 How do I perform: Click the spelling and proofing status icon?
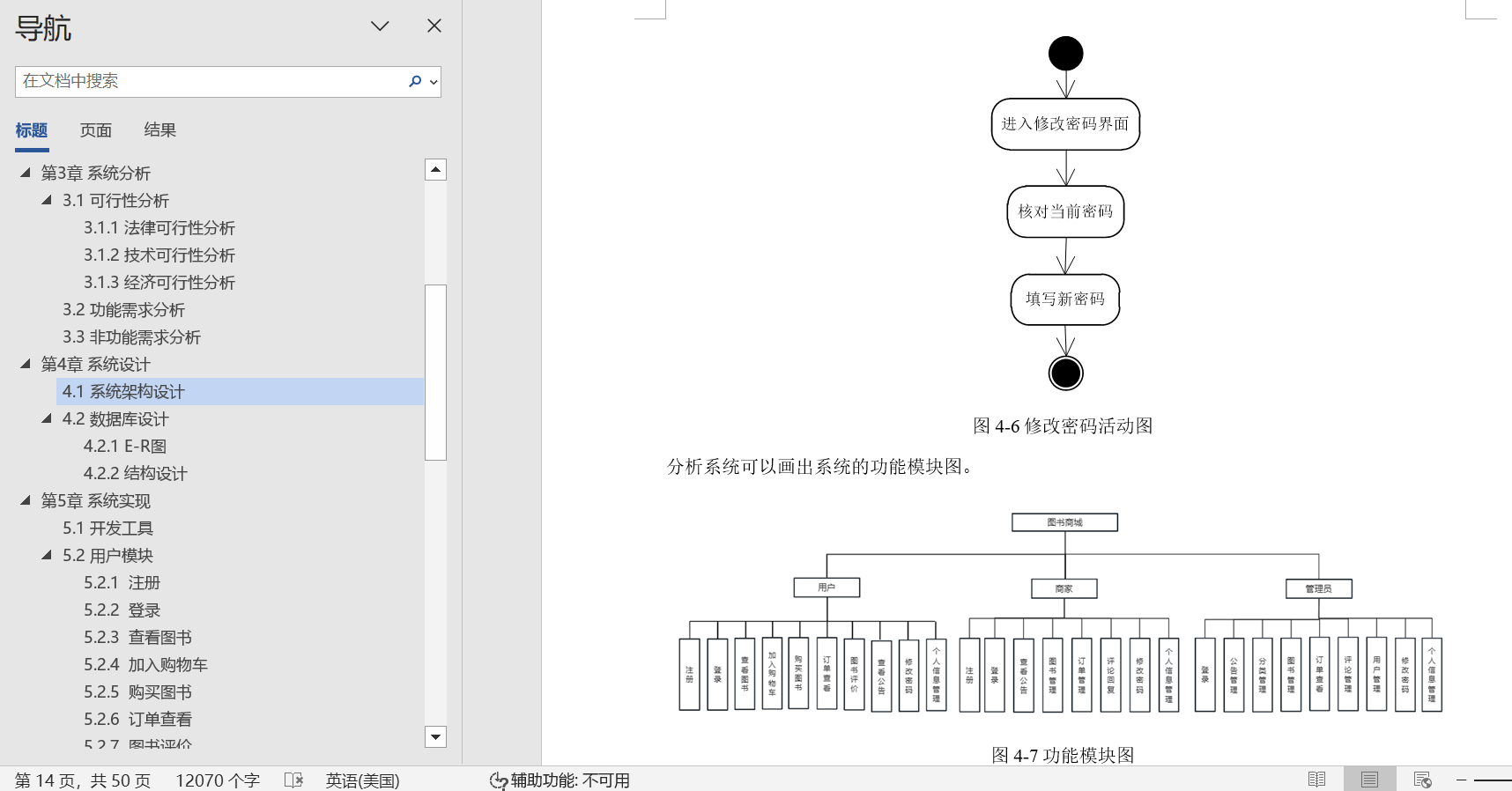tap(294, 780)
